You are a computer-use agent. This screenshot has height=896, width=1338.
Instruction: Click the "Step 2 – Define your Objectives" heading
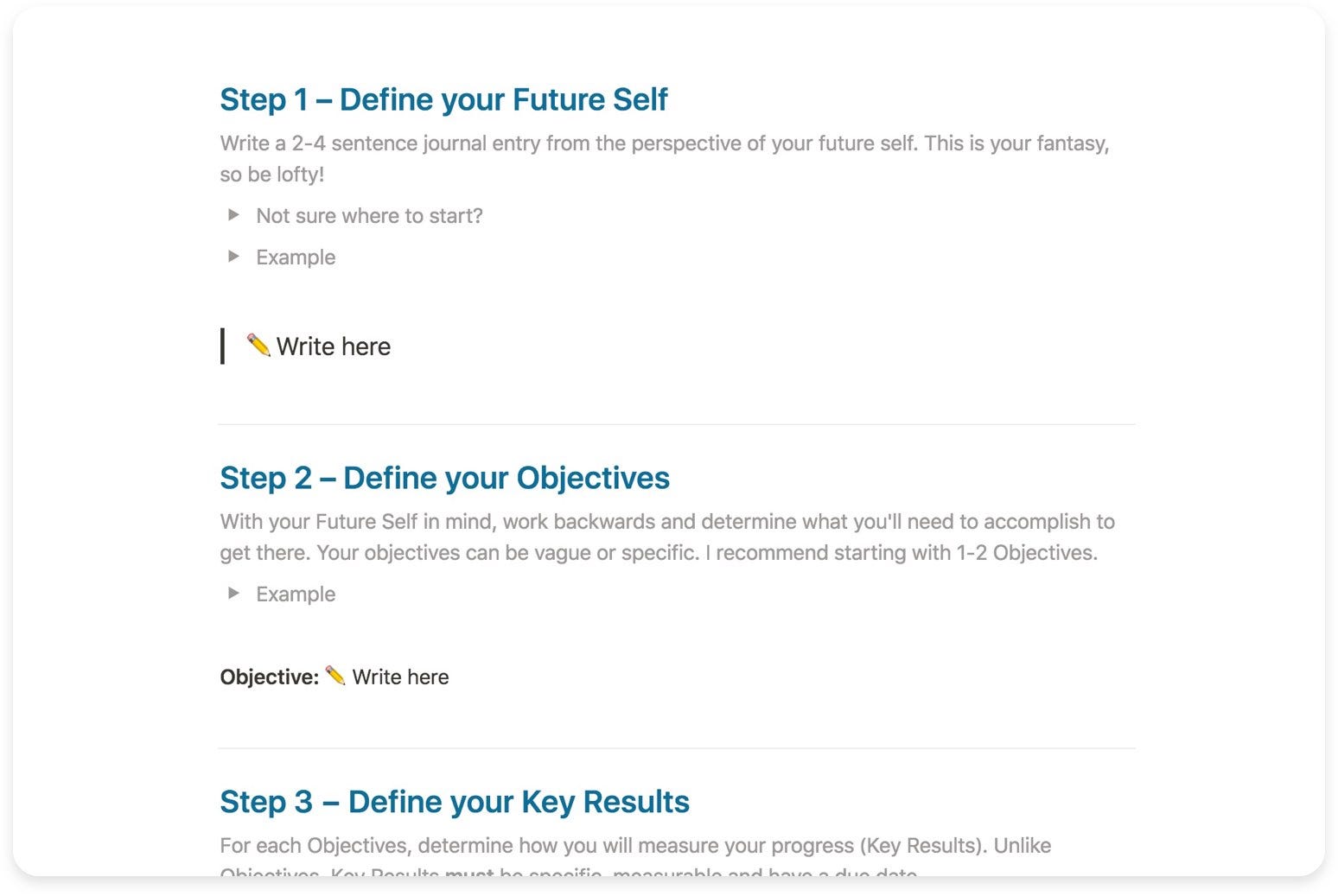click(x=444, y=478)
